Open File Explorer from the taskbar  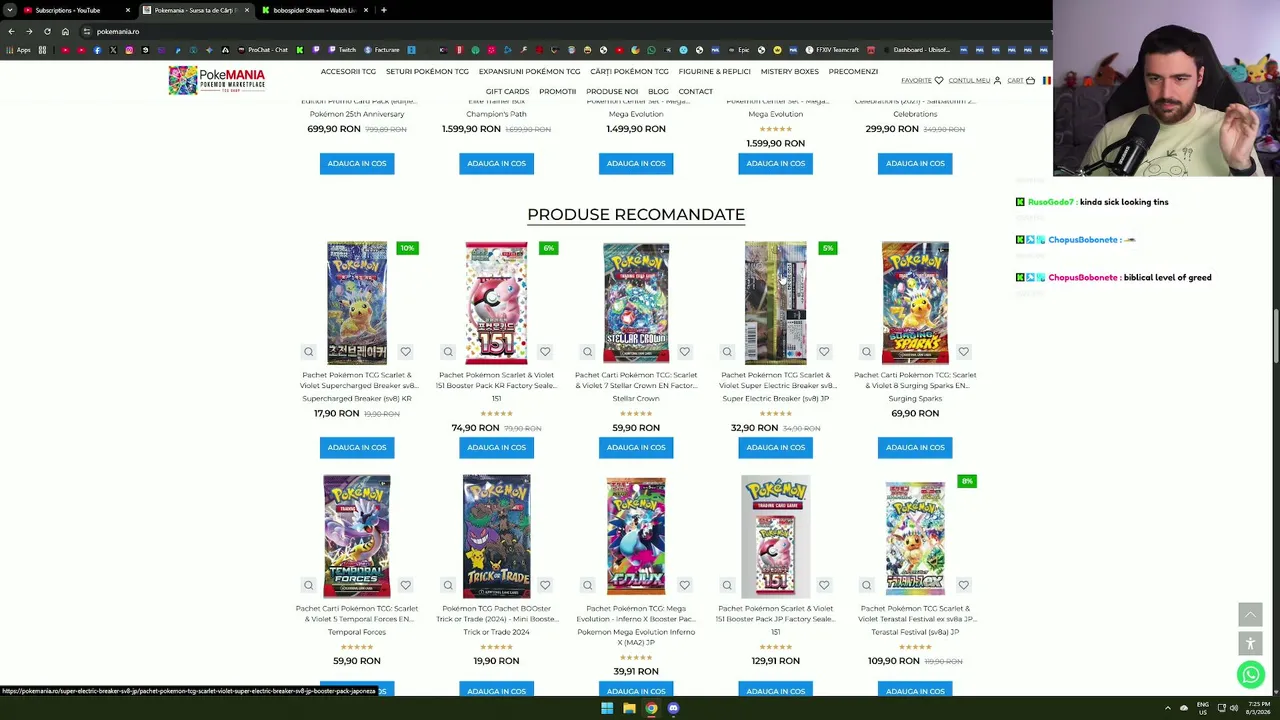tap(629, 708)
